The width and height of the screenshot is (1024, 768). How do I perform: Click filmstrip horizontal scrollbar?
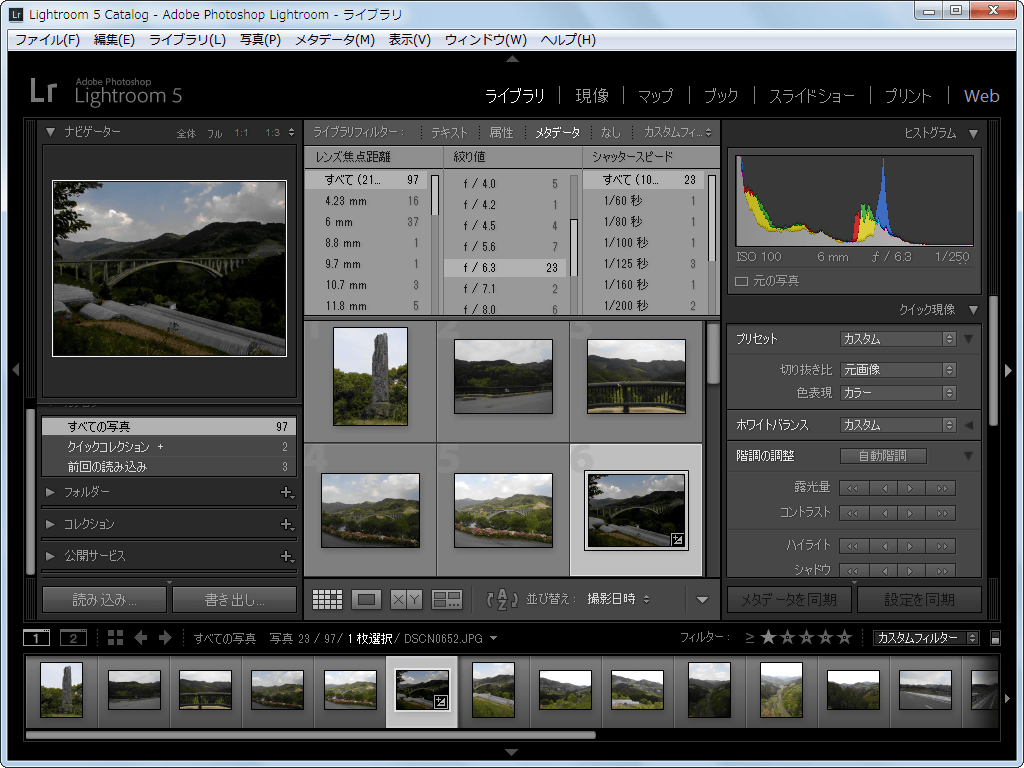coord(310,735)
